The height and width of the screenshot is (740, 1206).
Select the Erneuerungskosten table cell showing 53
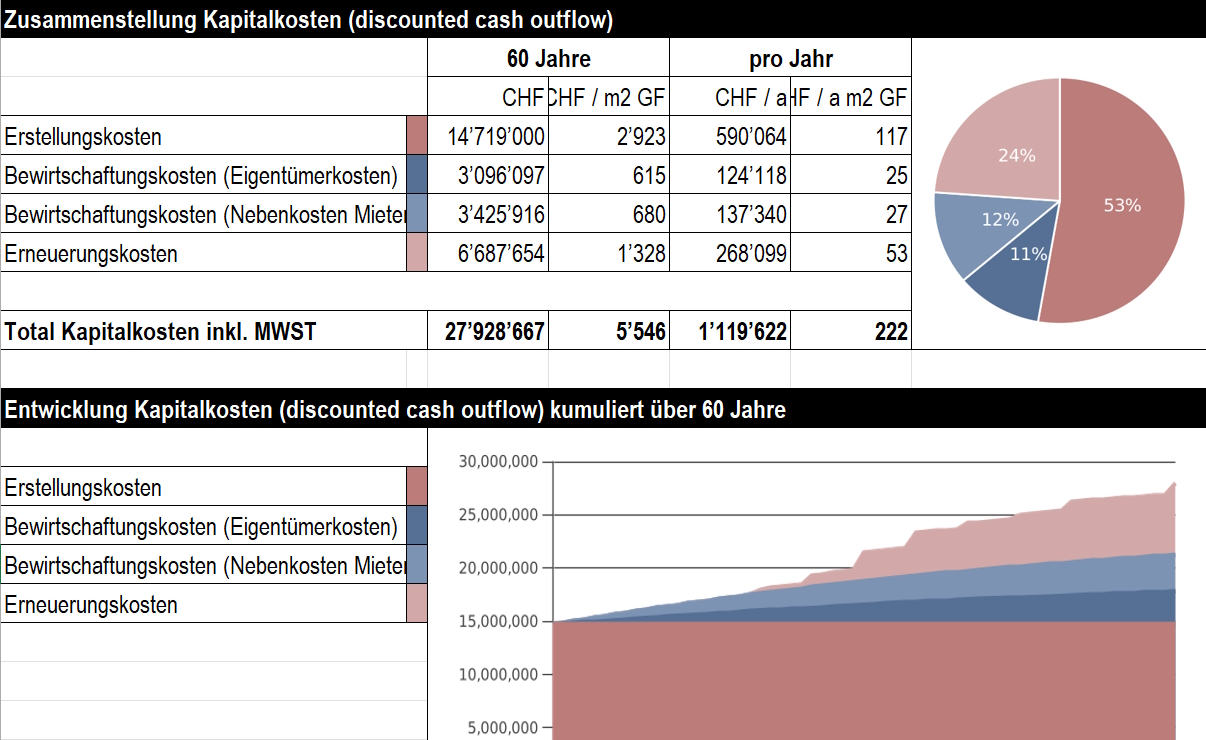pyautogui.click(x=851, y=252)
